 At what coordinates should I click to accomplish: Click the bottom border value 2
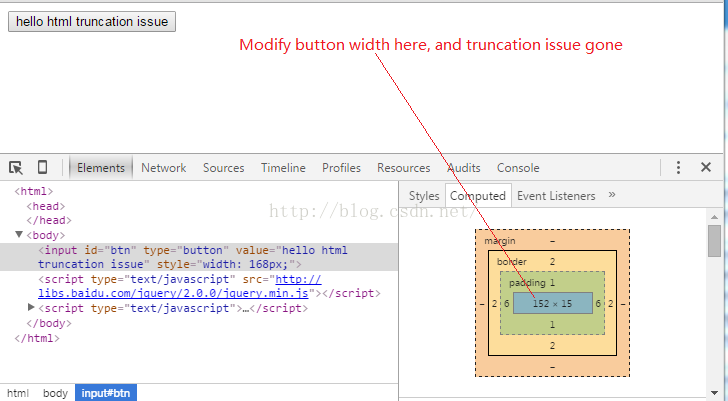point(552,345)
